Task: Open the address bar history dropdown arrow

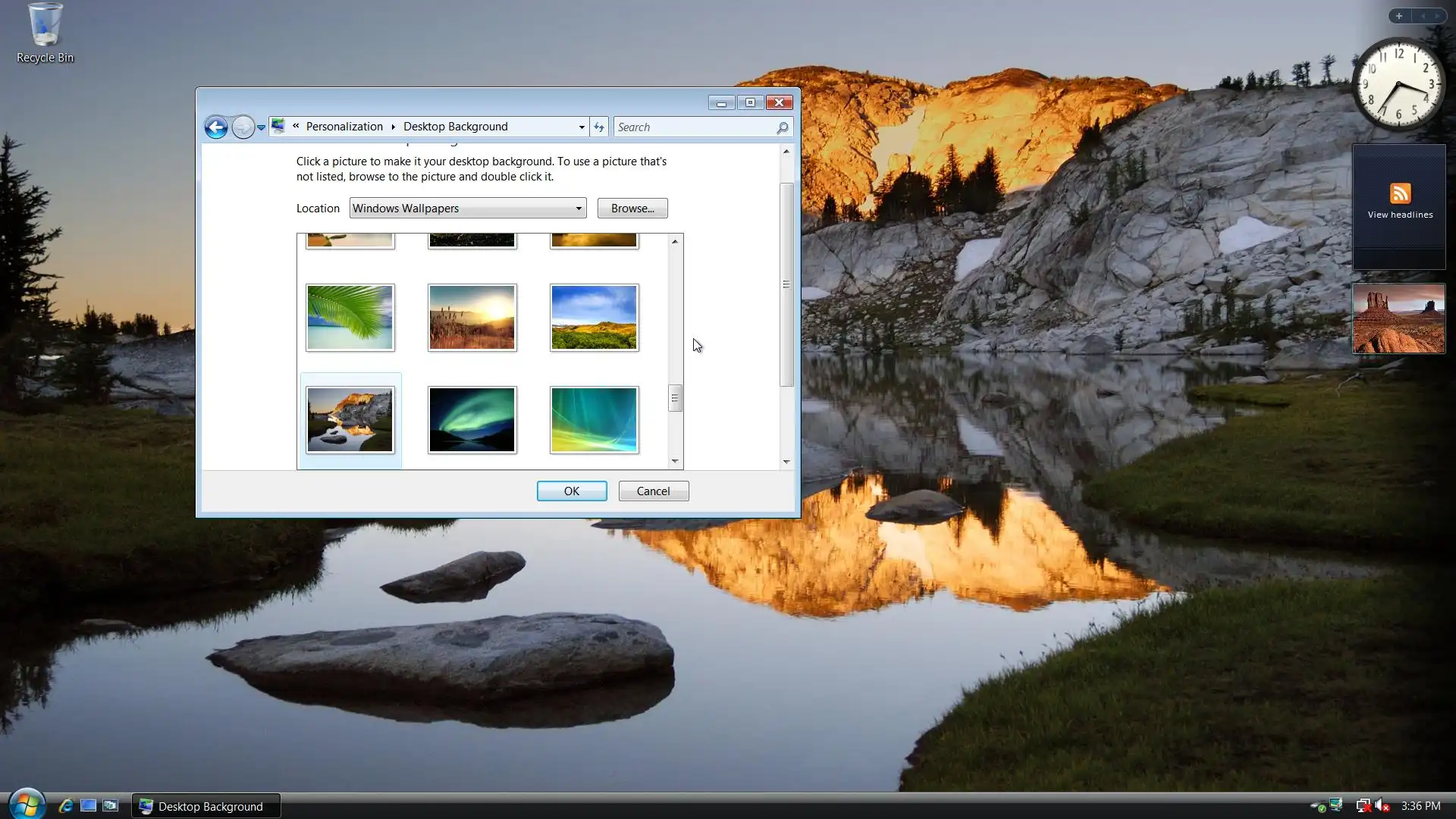Action: tap(582, 127)
